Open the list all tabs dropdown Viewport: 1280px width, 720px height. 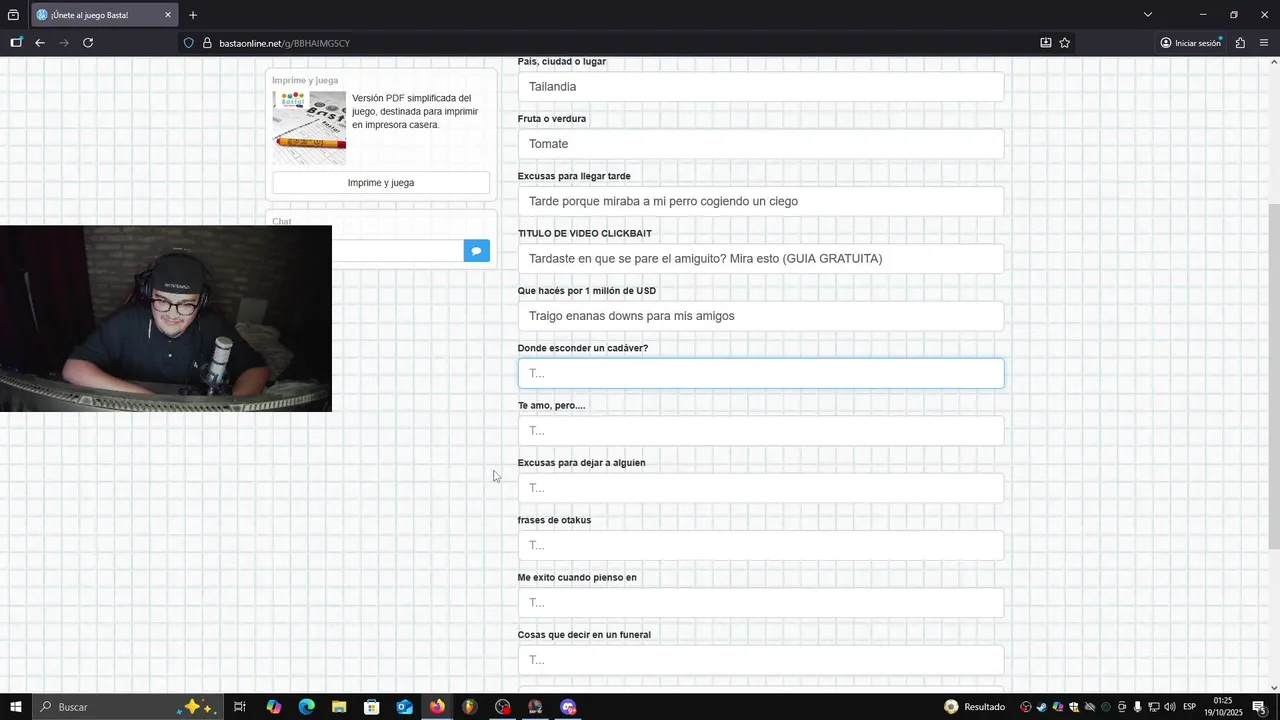[x=1148, y=15]
